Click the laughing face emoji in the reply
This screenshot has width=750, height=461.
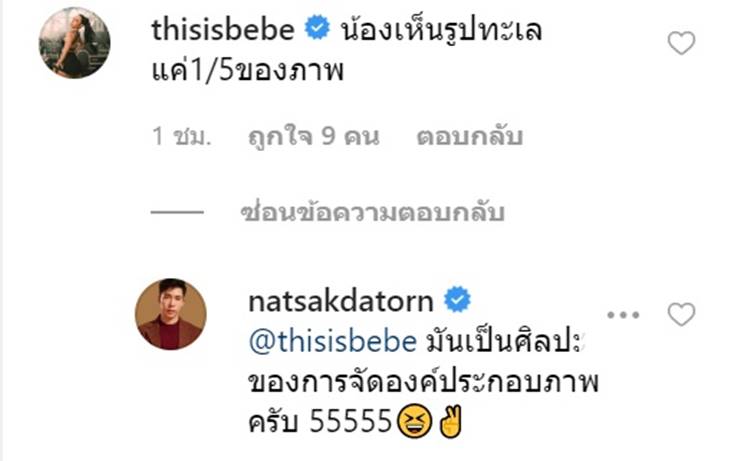(414, 422)
